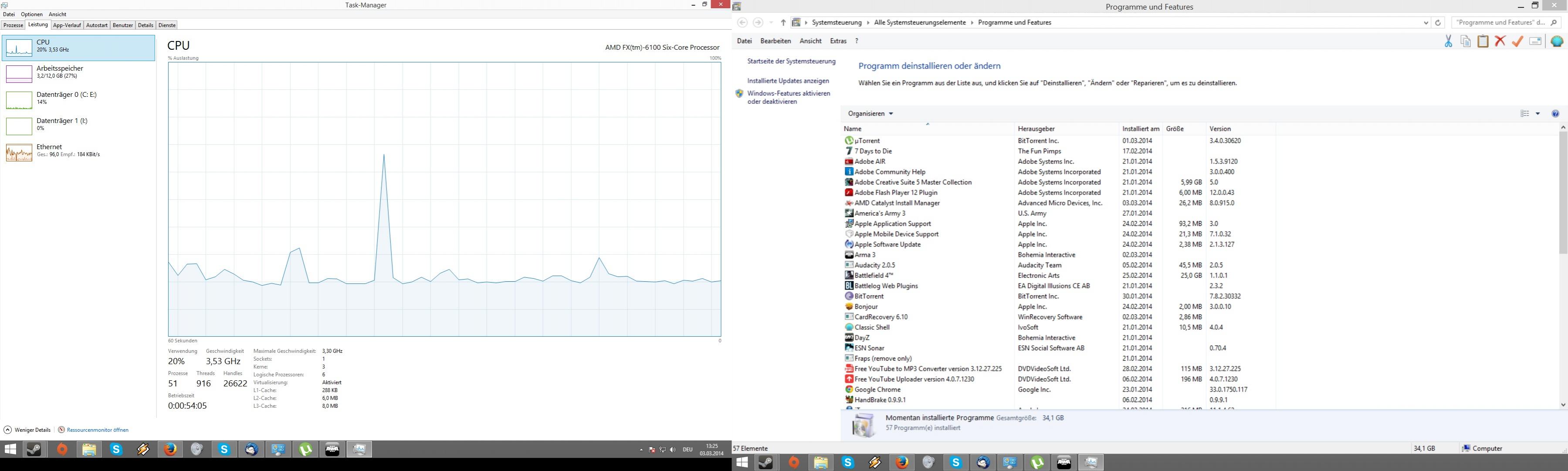Select the Arbeitsspeicher memory graph entry
1568x471 pixels.
pyautogui.click(x=78, y=72)
